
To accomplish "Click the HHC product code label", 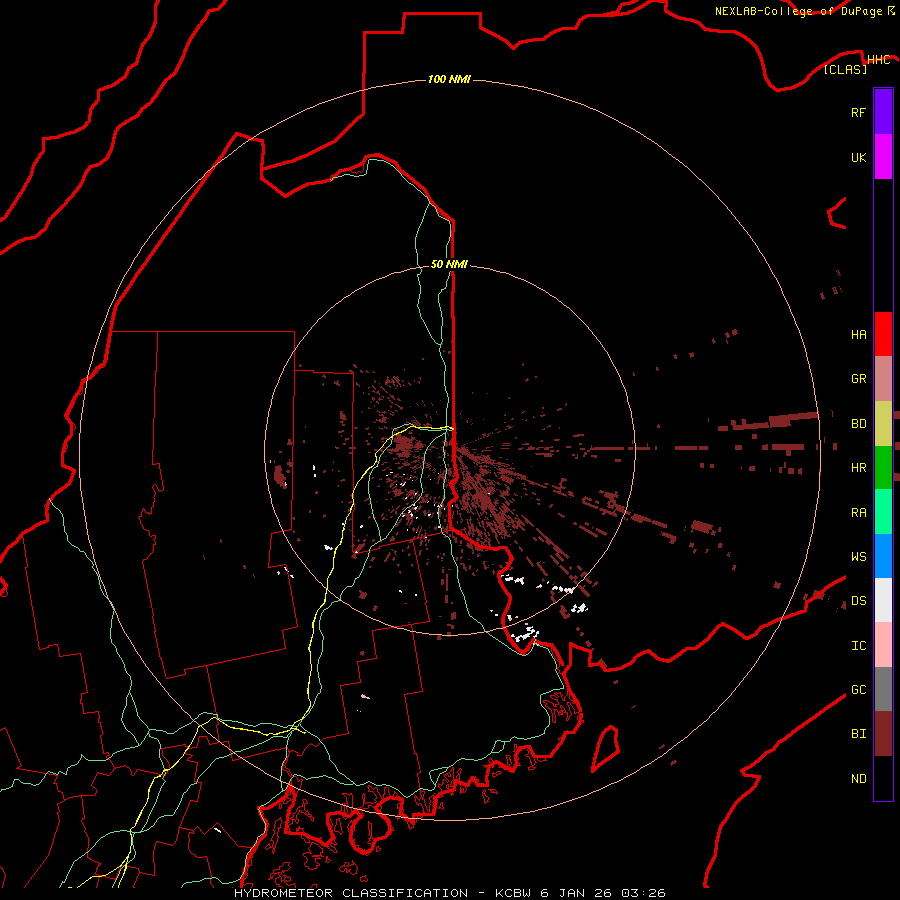I will click(x=878, y=59).
